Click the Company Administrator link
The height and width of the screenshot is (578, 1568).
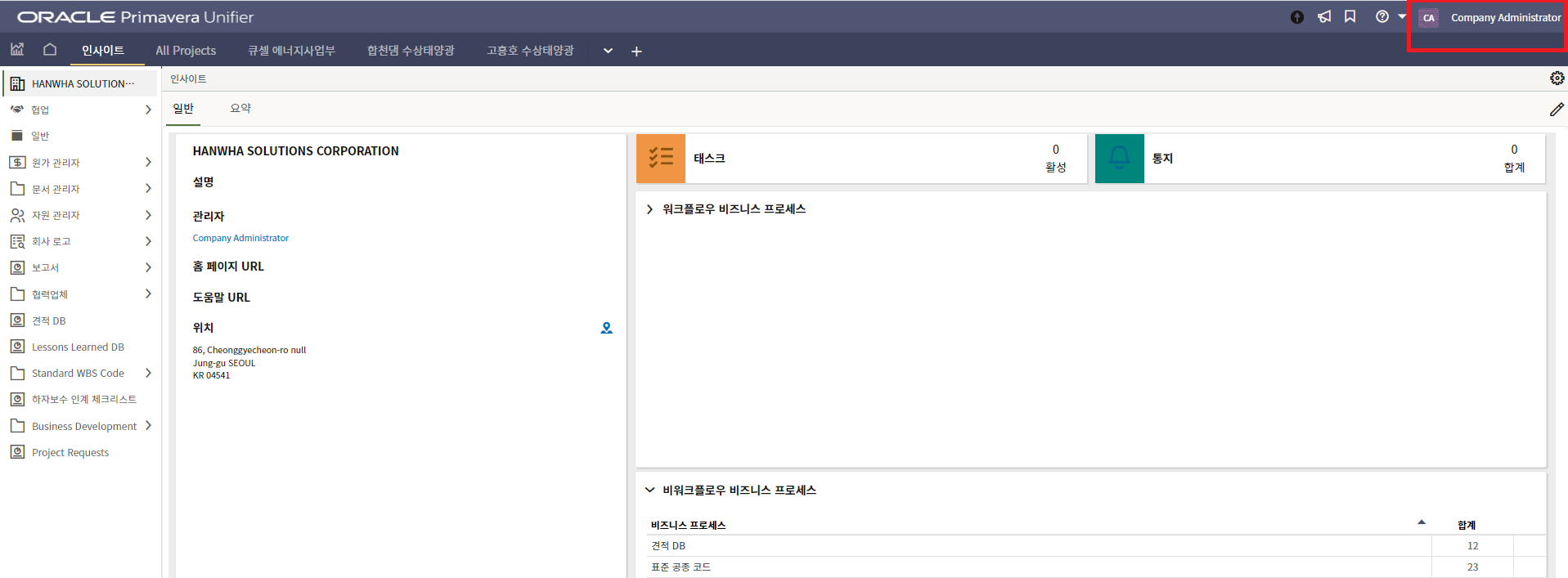[x=240, y=239]
